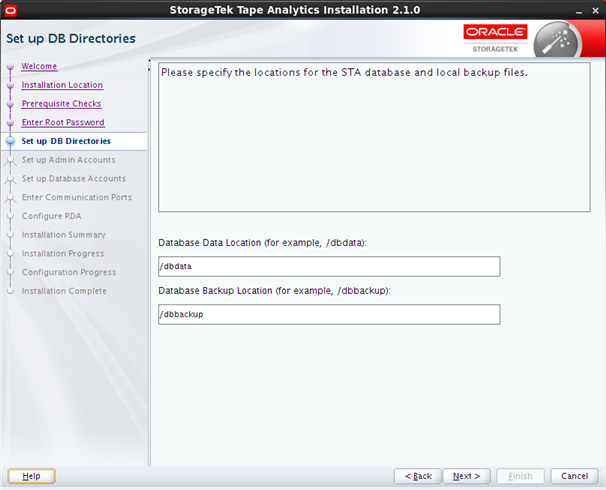Click the Database Backup Location label

point(274,291)
